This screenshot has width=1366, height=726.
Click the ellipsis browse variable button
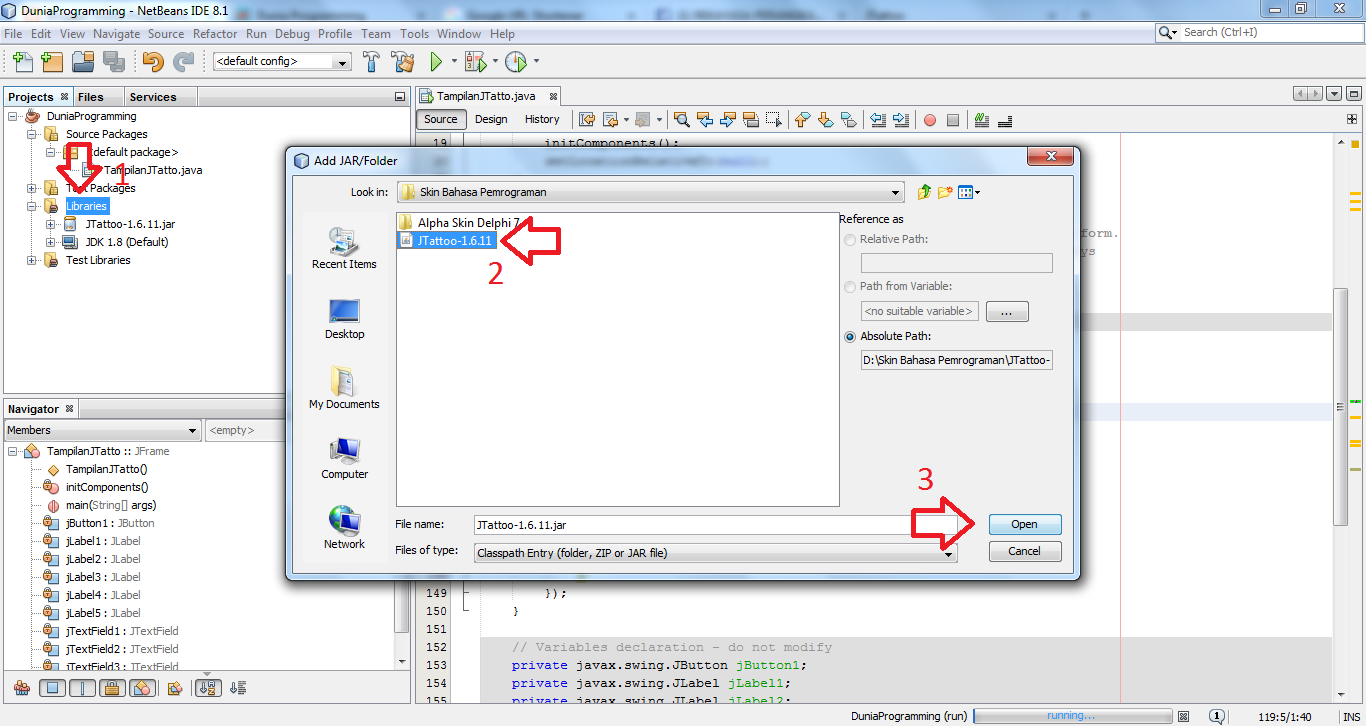click(1007, 312)
